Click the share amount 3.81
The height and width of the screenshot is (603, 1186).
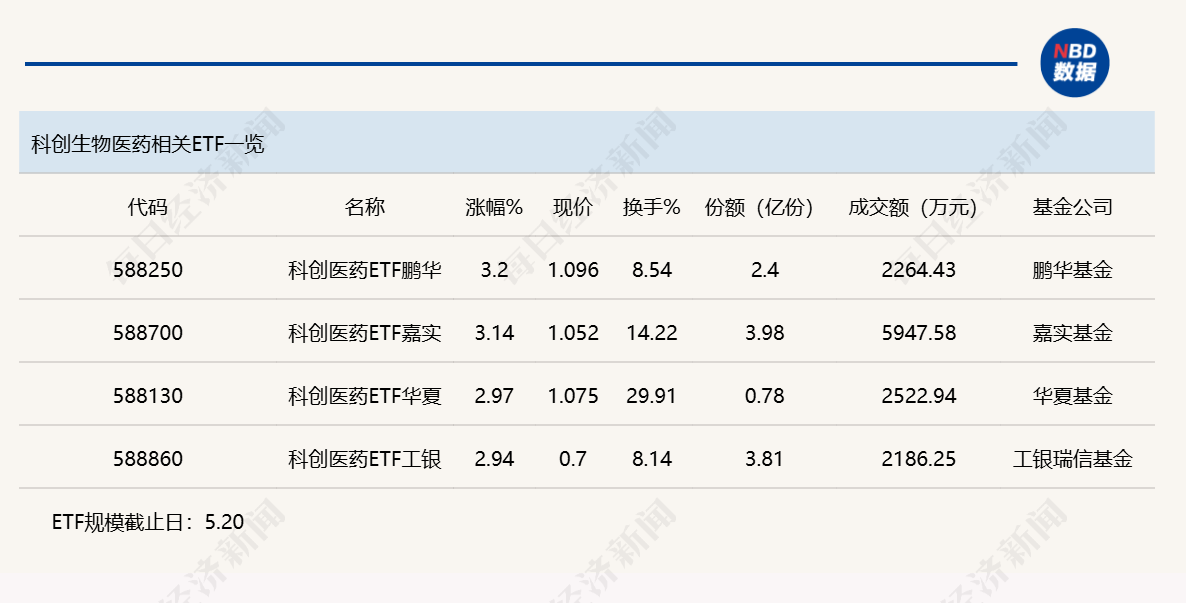pos(764,458)
